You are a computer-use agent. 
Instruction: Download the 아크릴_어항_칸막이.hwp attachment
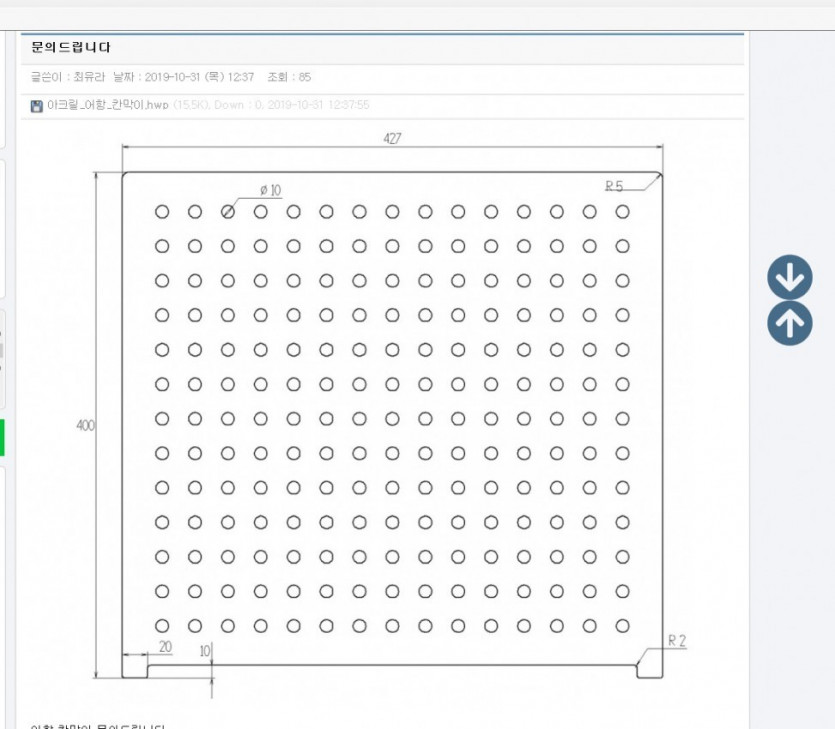click(108, 105)
